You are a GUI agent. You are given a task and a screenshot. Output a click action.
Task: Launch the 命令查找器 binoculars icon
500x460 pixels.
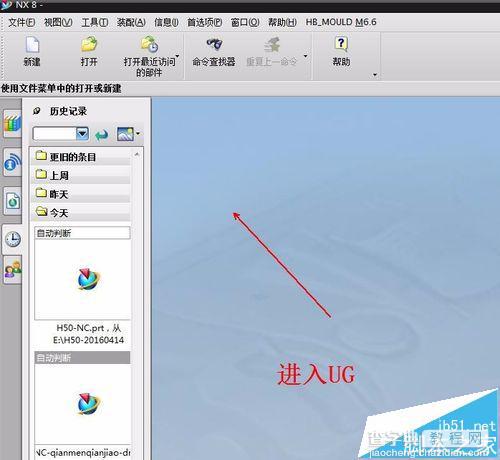click(214, 44)
